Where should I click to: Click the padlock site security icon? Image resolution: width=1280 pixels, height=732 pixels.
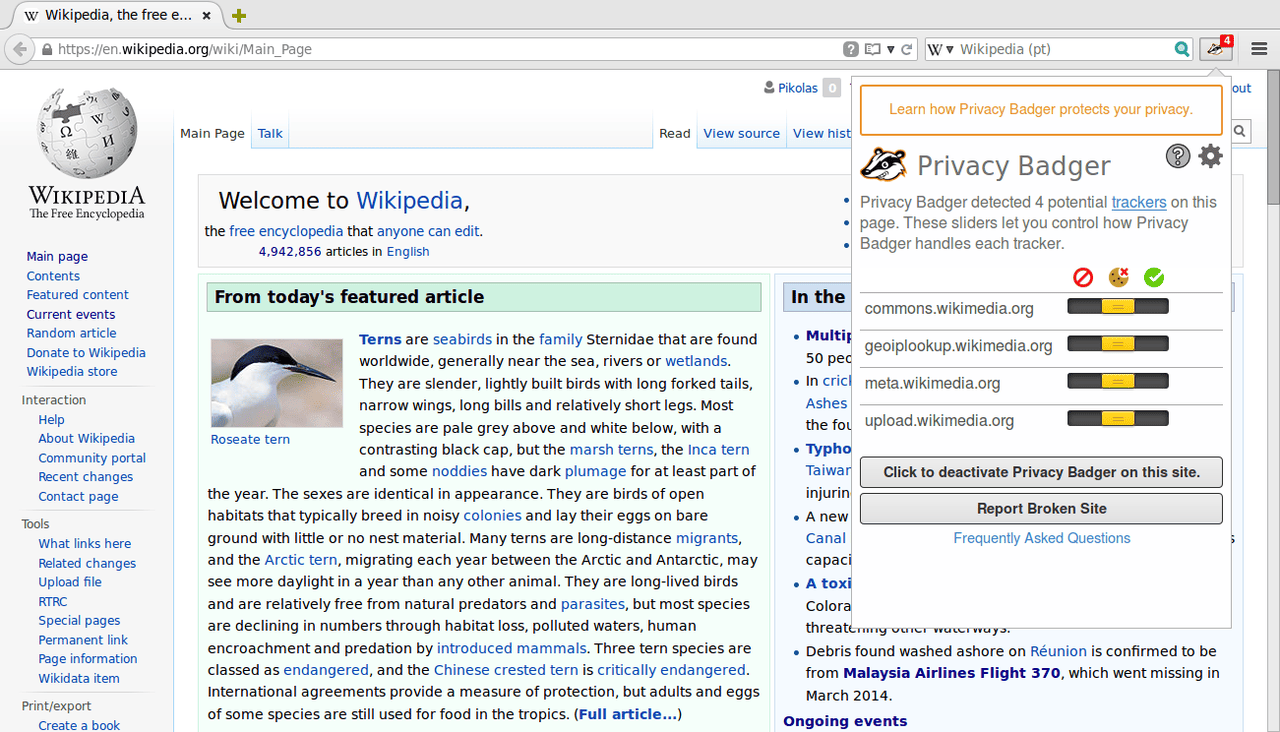(x=46, y=48)
